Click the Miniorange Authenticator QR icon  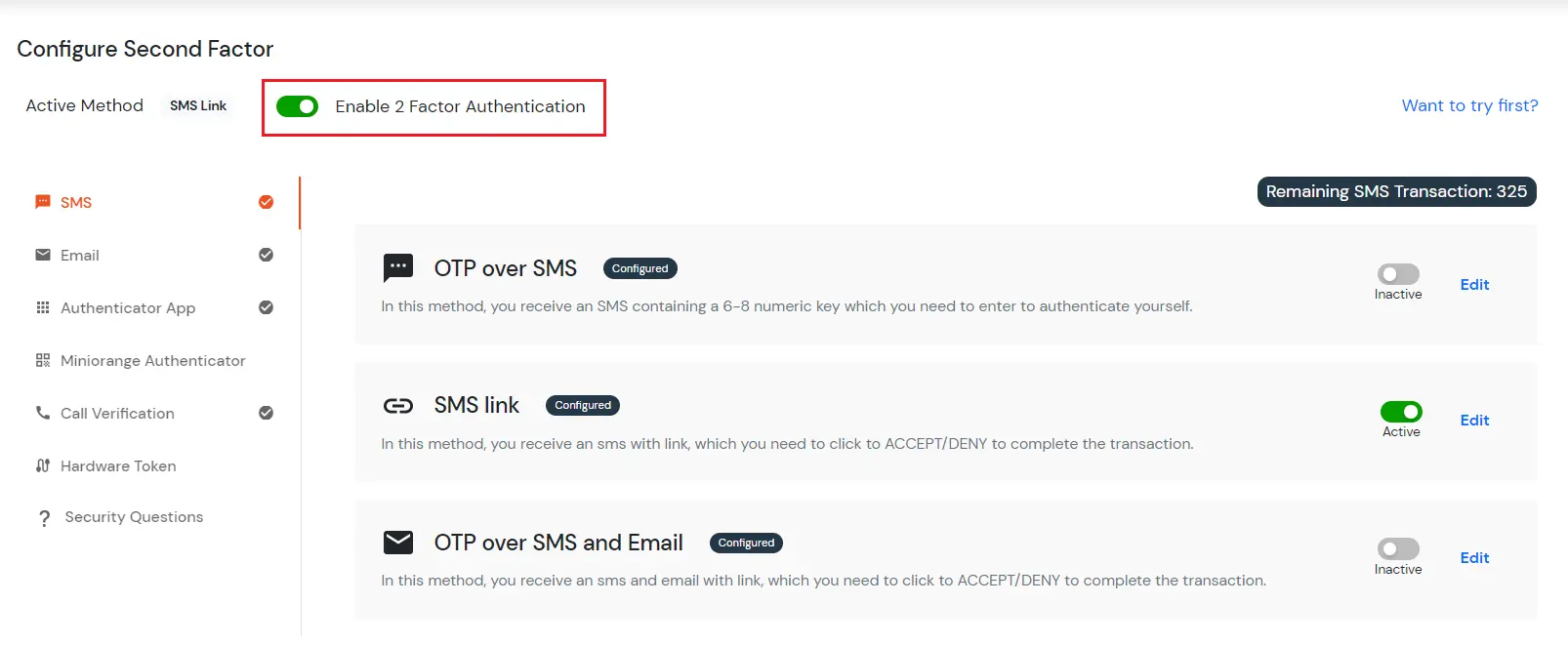(43, 360)
